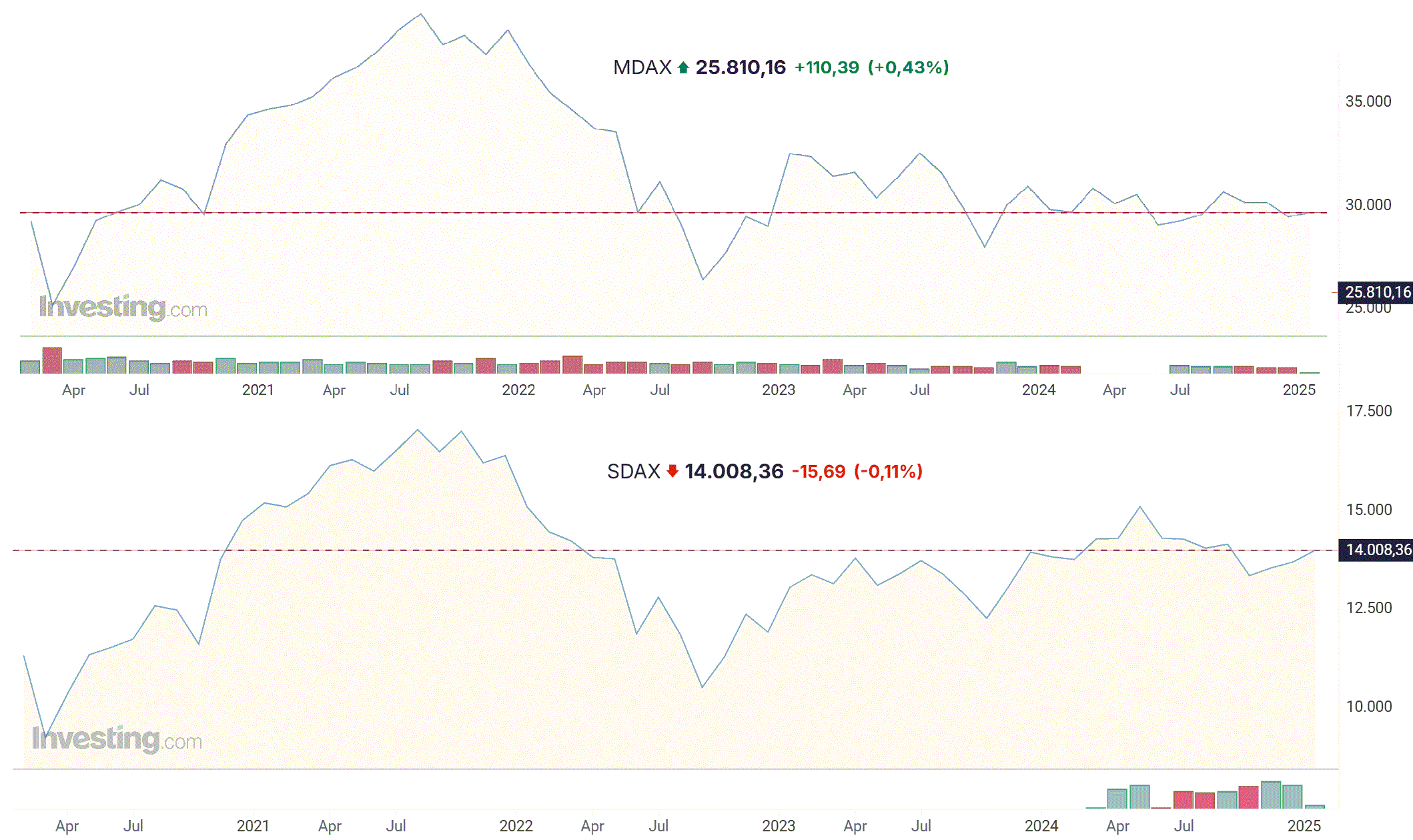Click 2025 on the MDAX time axis
Viewport: 1413px width, 840px height.
click(1299, 390)
